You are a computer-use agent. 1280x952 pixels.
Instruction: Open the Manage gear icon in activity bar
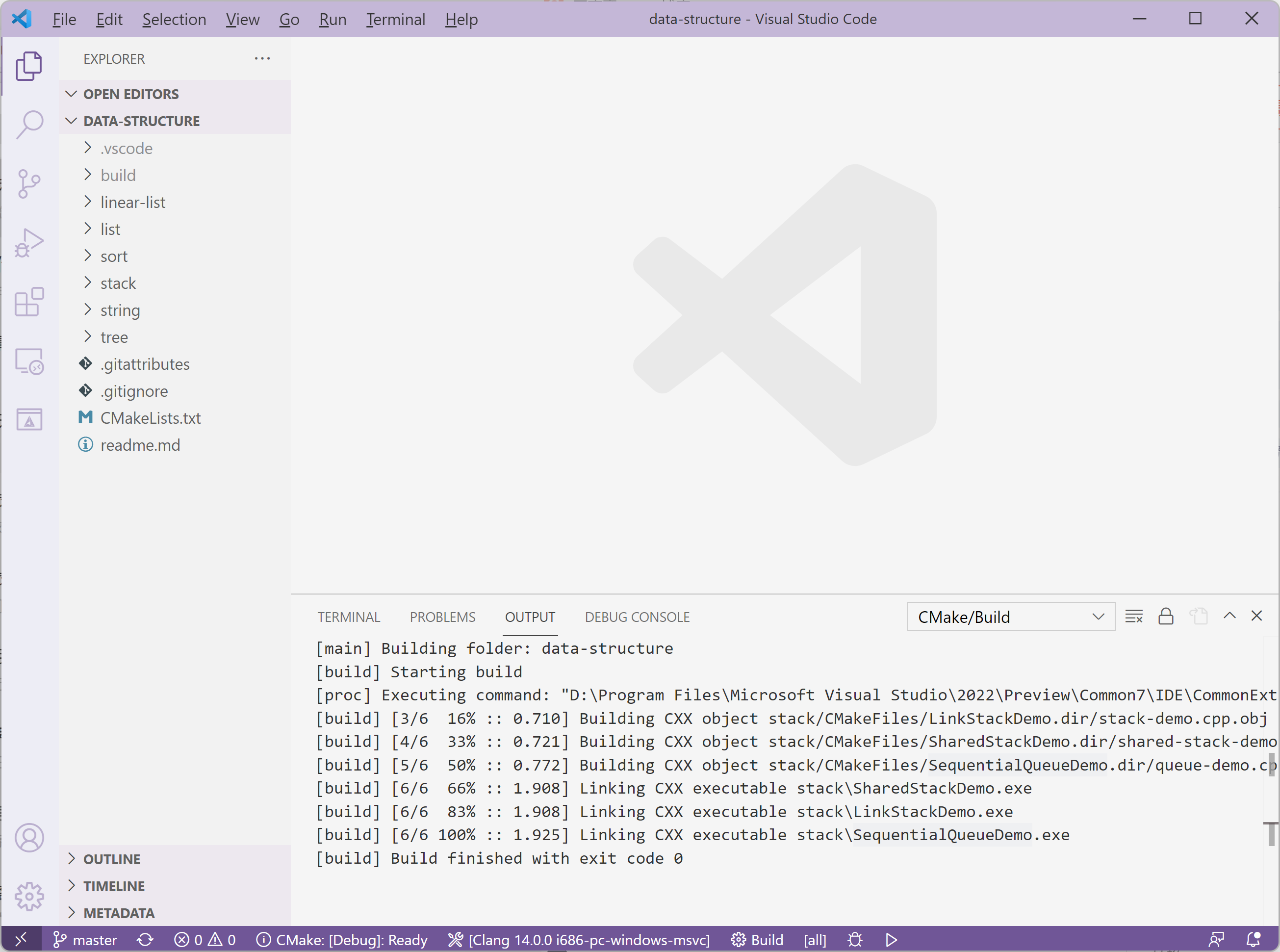(x=29, y=896)
